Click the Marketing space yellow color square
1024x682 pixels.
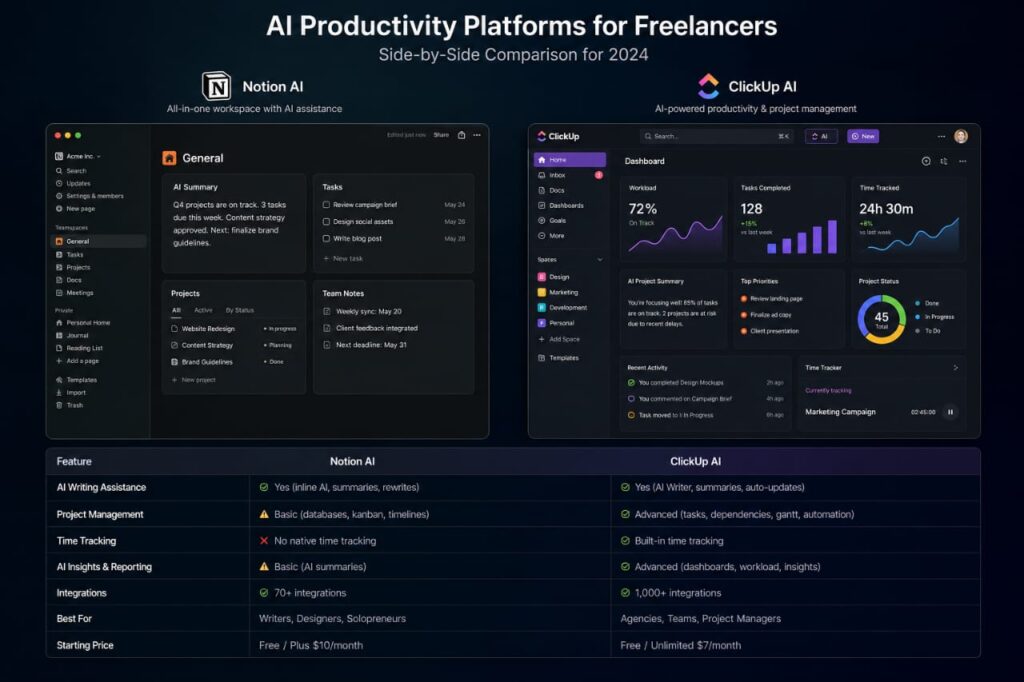(541, 293)
